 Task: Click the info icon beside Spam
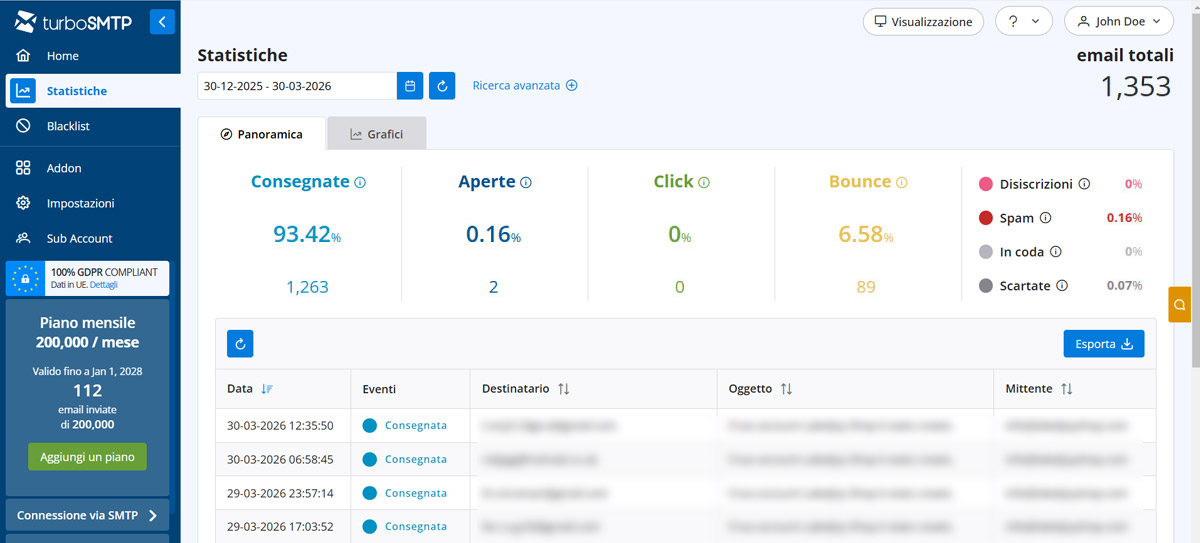[1046, 218]
